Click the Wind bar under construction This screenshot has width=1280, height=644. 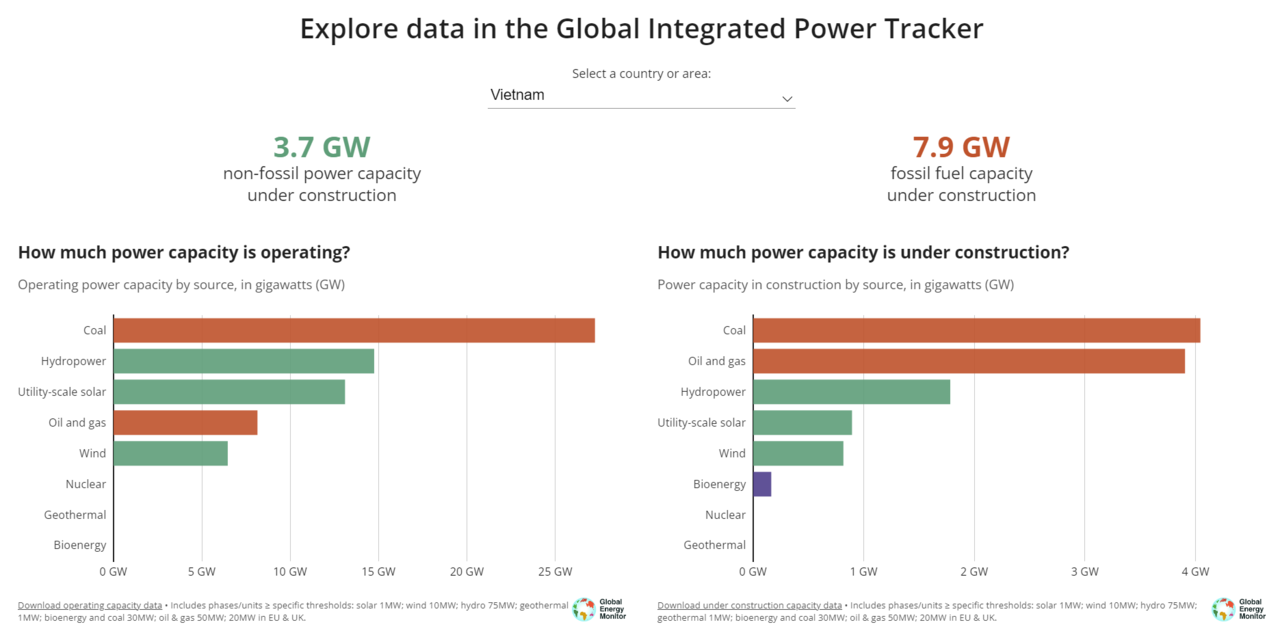pos(798,453)
